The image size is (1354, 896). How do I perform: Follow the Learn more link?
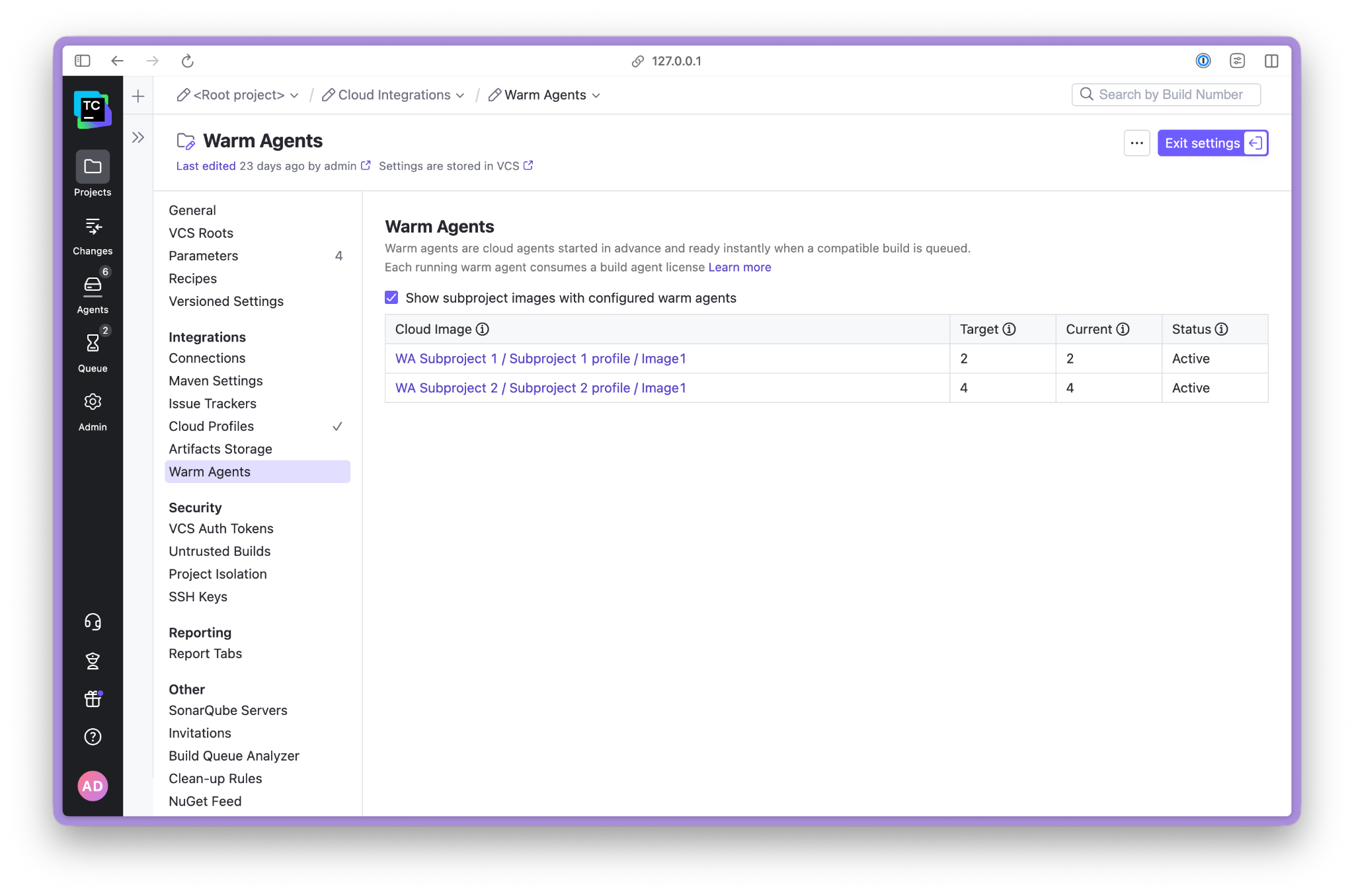[740, 267]
